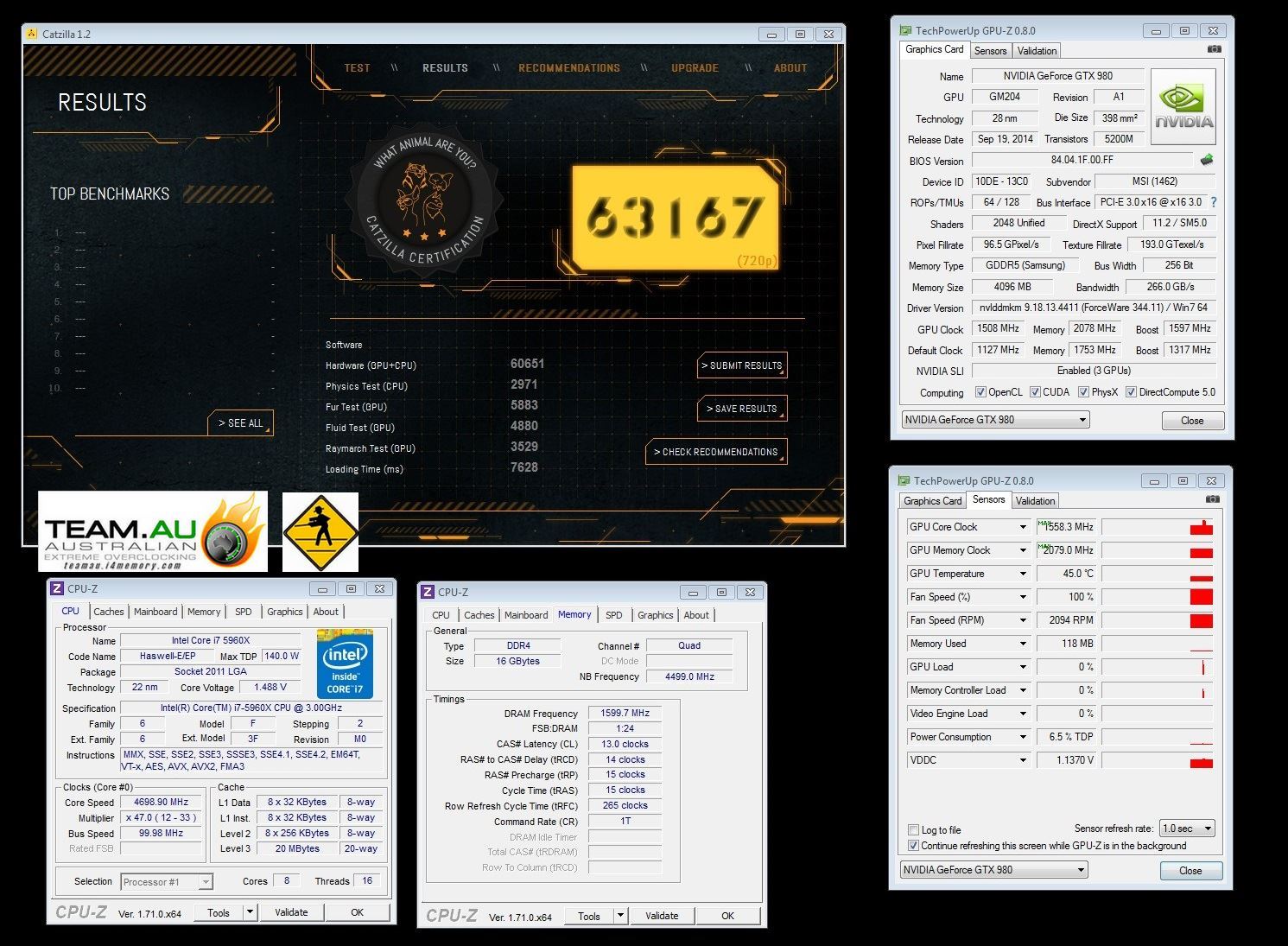Click the Save Results button
Image resolution: width=1288 pixels, height=946 pixels.
click(x=742, y=409)
